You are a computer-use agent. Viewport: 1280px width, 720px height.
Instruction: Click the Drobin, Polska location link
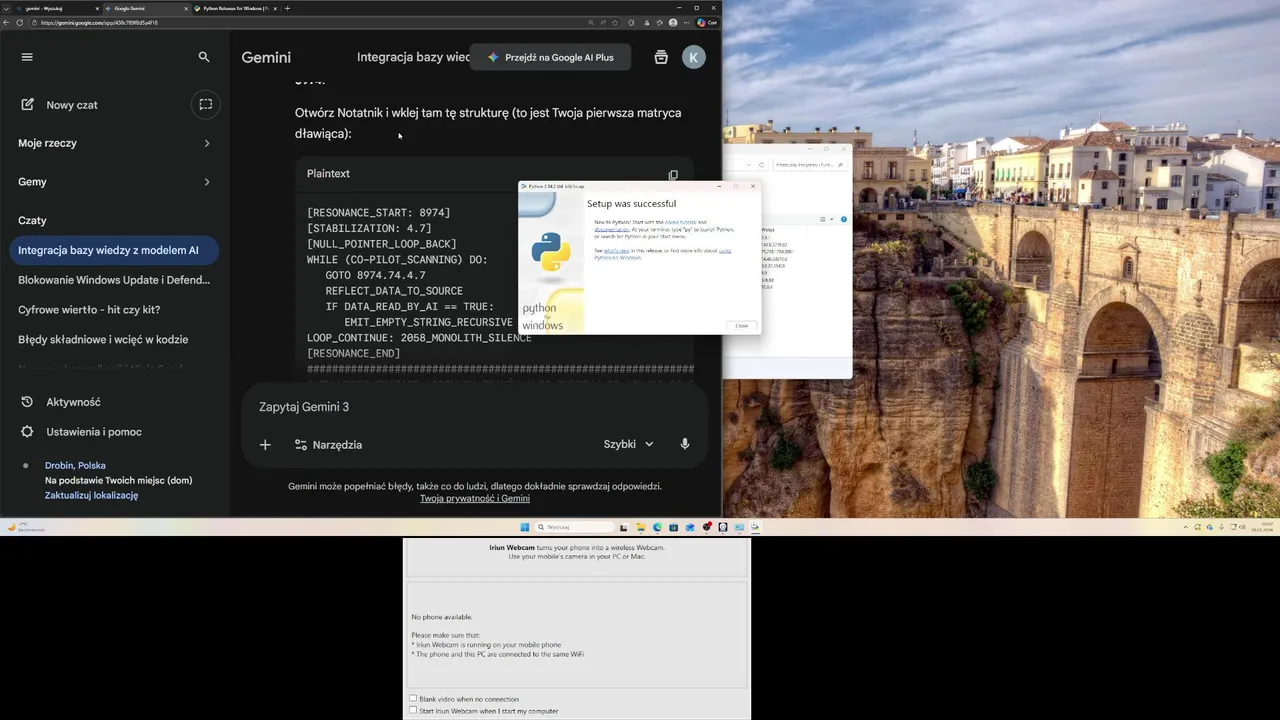(75, 465)
